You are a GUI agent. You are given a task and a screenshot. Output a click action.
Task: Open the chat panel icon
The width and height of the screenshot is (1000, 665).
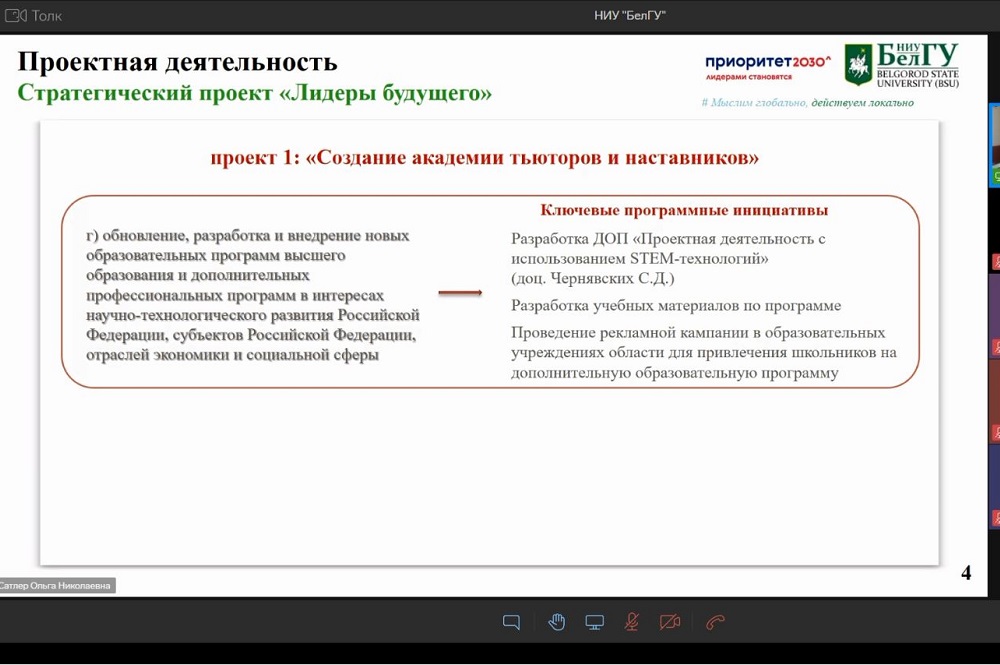click(x=511, y=622)
